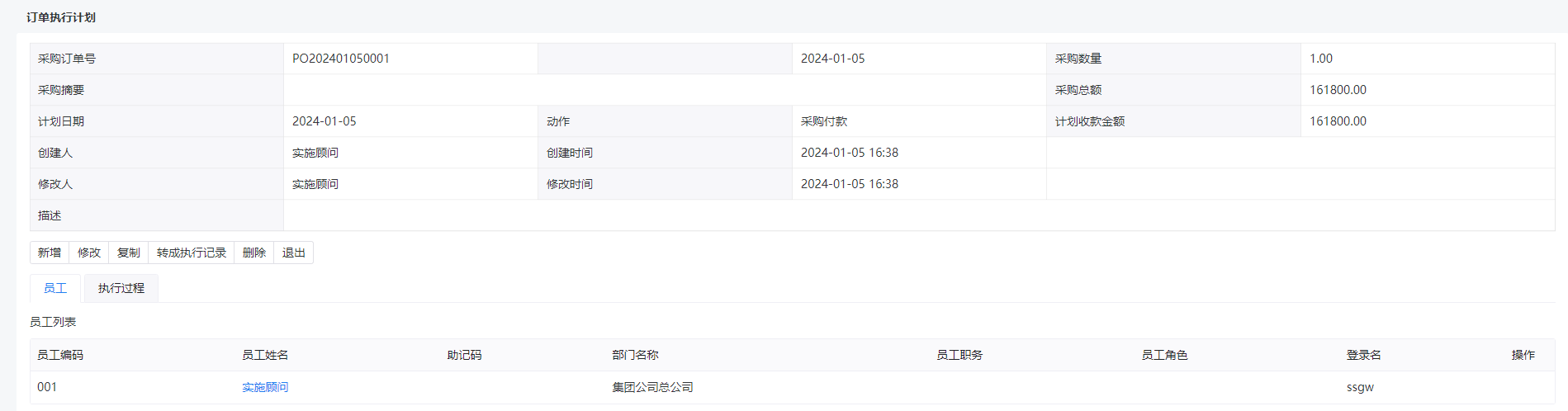Select the 登录名 column header
The width and height of the screenshot is (1568, 411).
point(1364,355)
